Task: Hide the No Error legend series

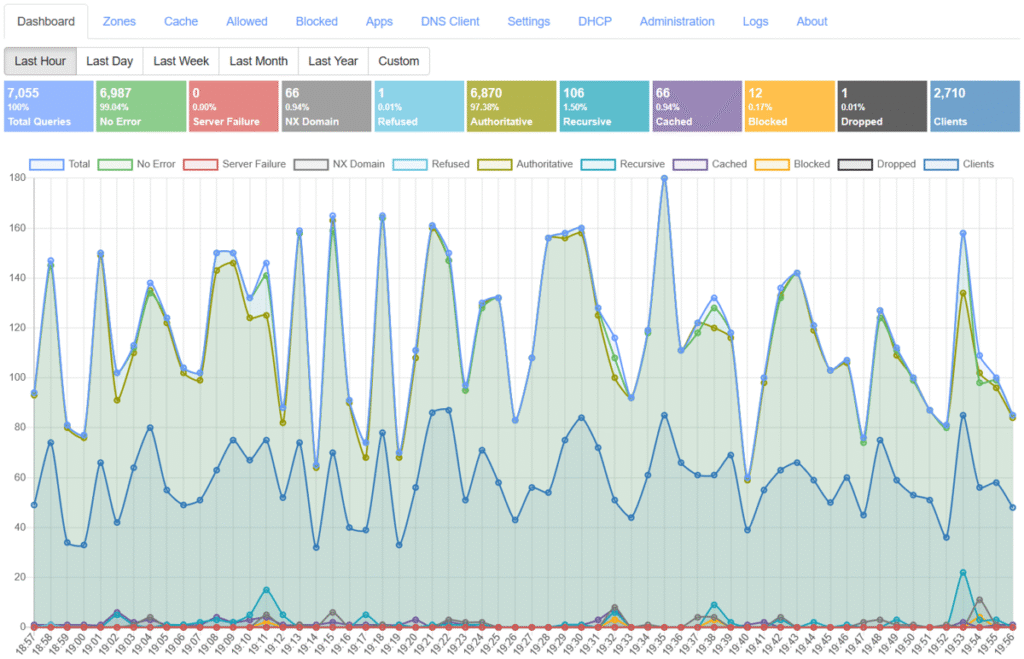Action: click(133, 164)
